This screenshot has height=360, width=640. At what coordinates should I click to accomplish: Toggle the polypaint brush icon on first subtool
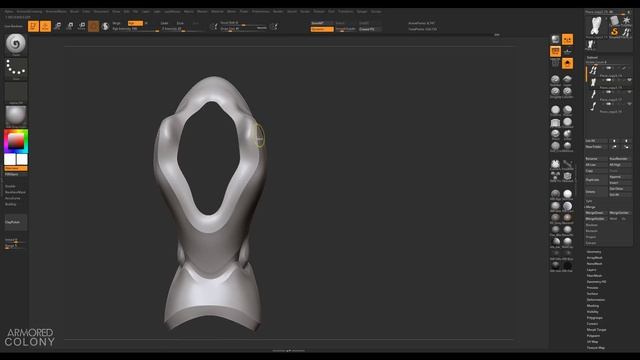[624, 68]
